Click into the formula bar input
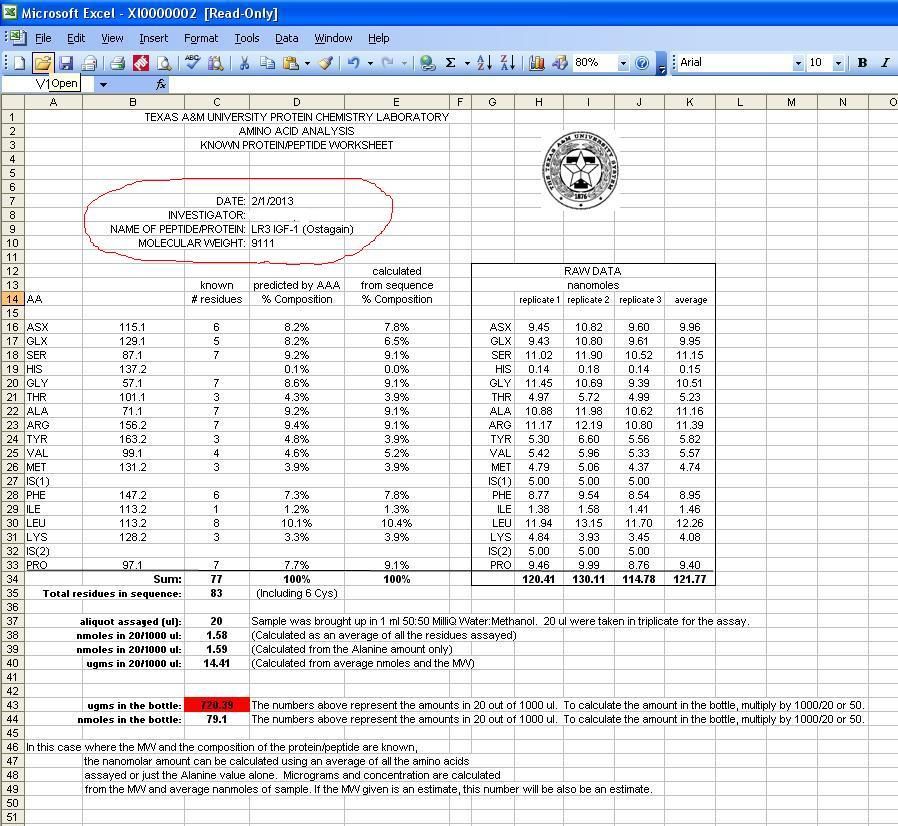The width and height of the screenshot is (898, 826). pos(533,84)
